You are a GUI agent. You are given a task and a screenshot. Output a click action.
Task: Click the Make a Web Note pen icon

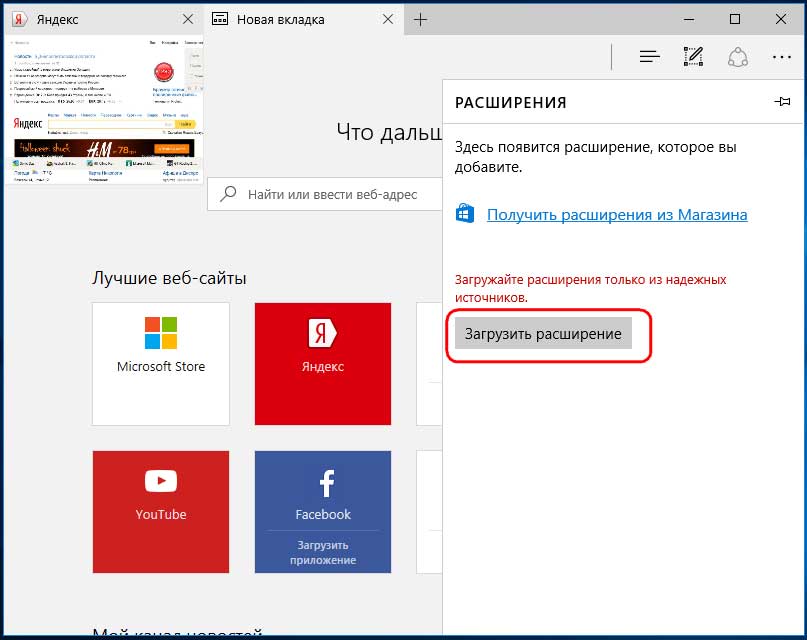tap(693, 56)
